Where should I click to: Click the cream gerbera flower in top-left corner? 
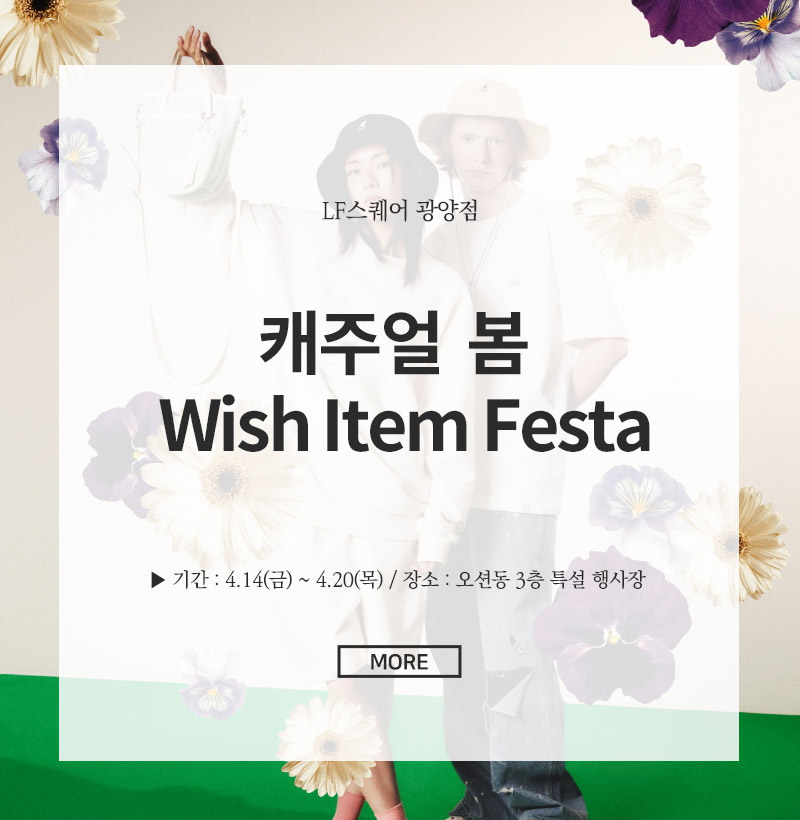(x=52, y=37)
